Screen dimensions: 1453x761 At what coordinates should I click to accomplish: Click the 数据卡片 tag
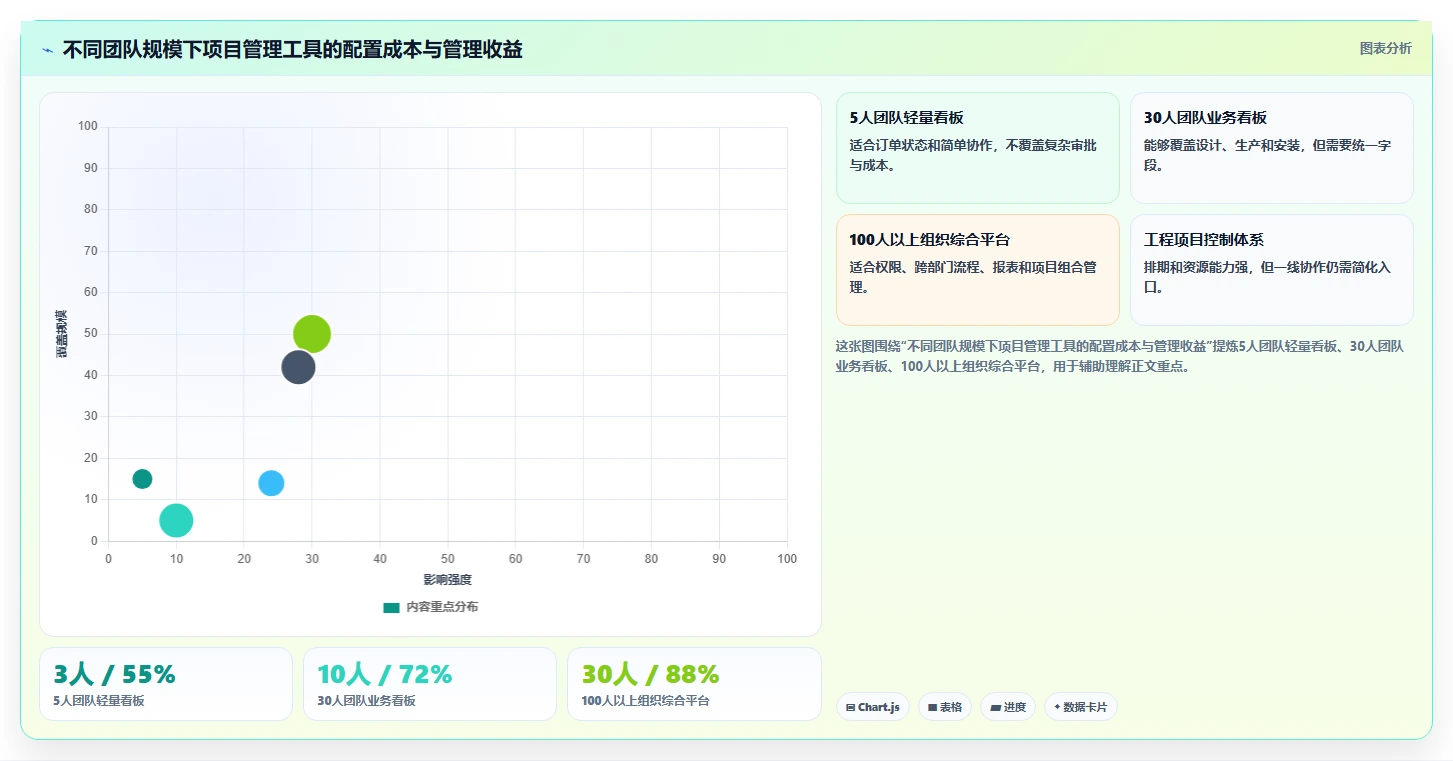(1080, 707)
